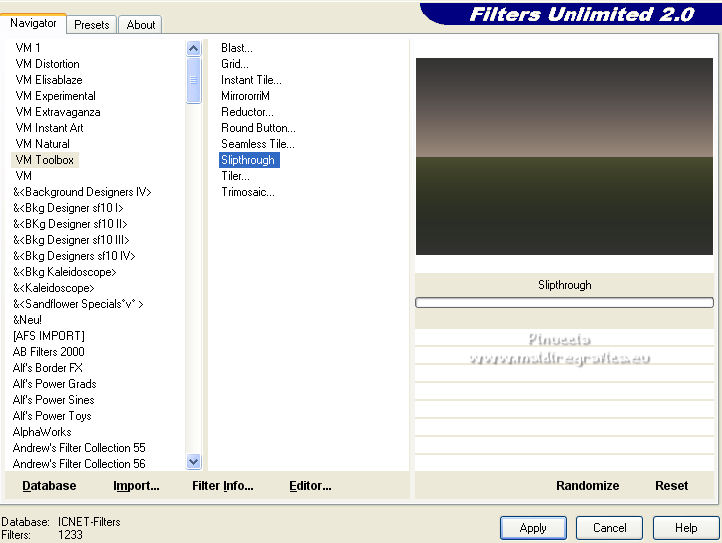The height and width of the screenshot is (543, 722).
Task: Click the Randomize button
Action: pos(588,486)
